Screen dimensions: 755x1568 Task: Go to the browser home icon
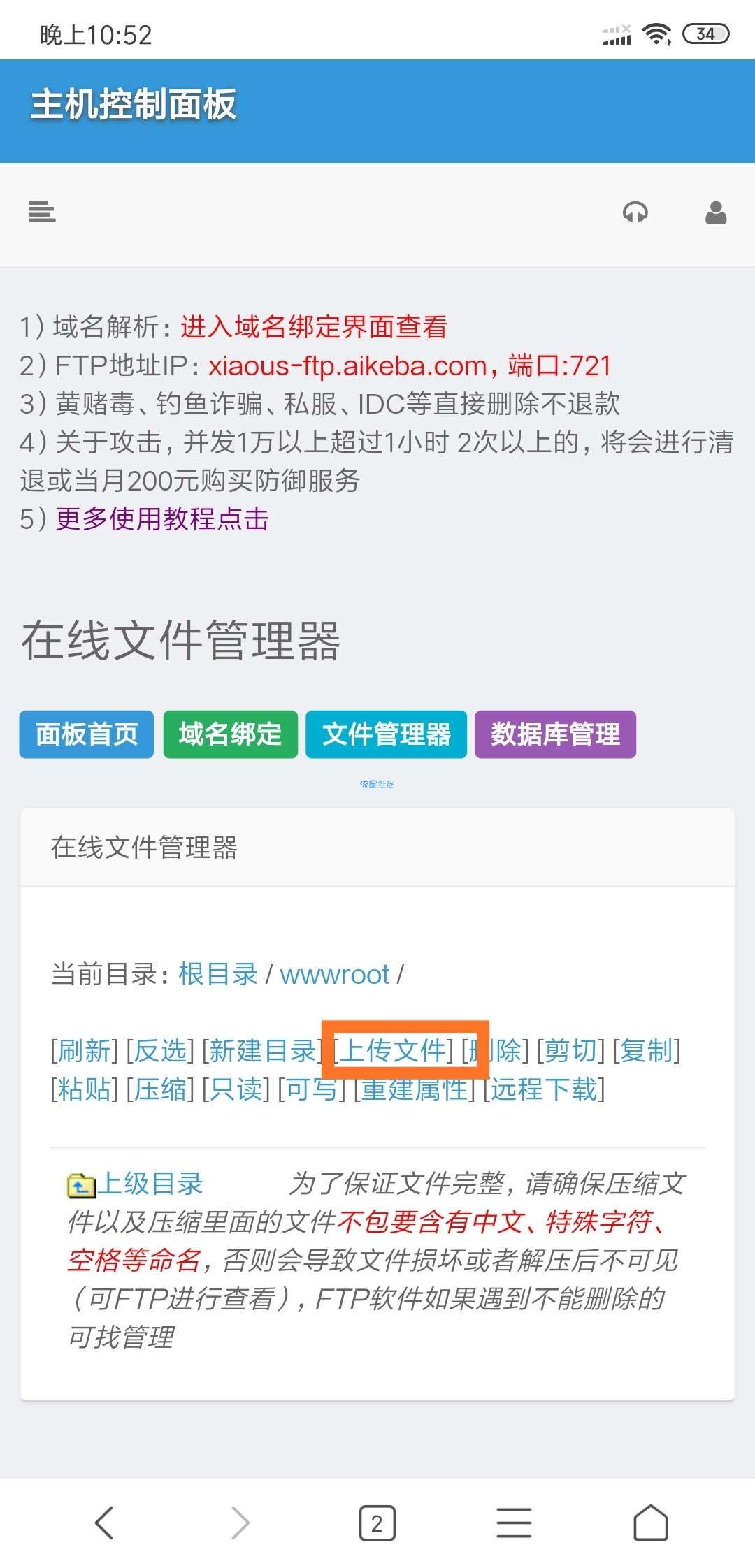tap(650, 1522)
